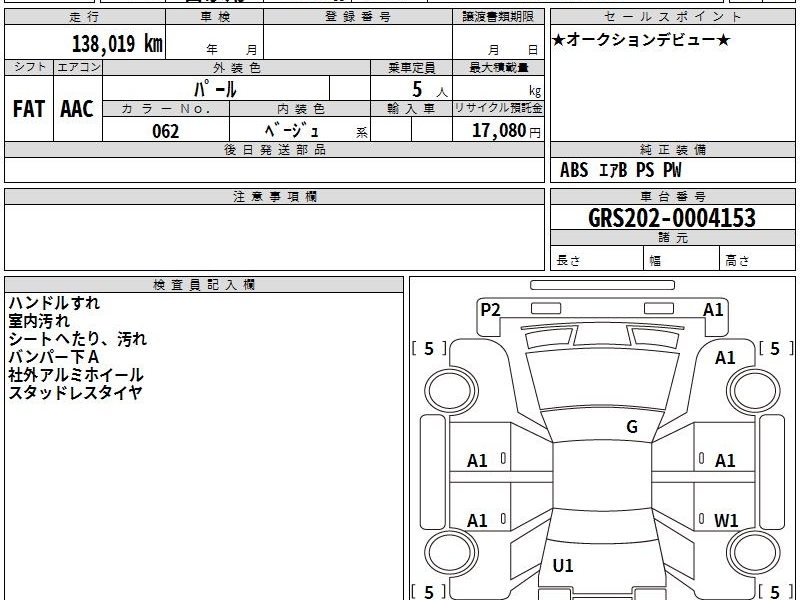Select the mileage value 138,019 km
The width and height of the screenshot is (800, 600).
[x=117, y=43]
